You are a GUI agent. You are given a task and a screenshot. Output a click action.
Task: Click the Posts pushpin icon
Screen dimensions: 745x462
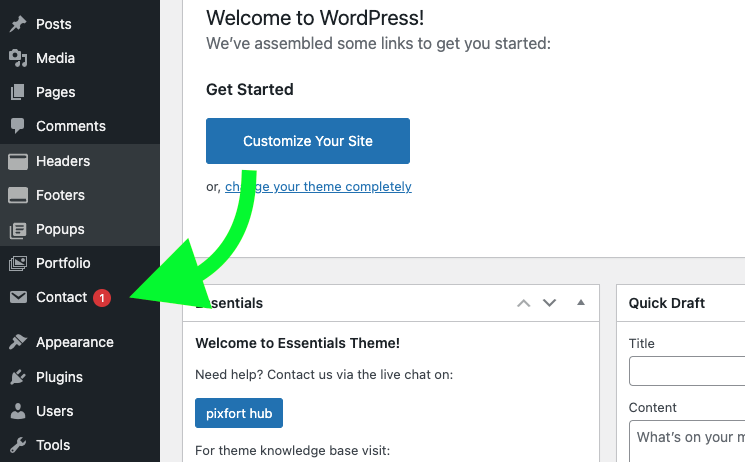[x=18, y=24]
